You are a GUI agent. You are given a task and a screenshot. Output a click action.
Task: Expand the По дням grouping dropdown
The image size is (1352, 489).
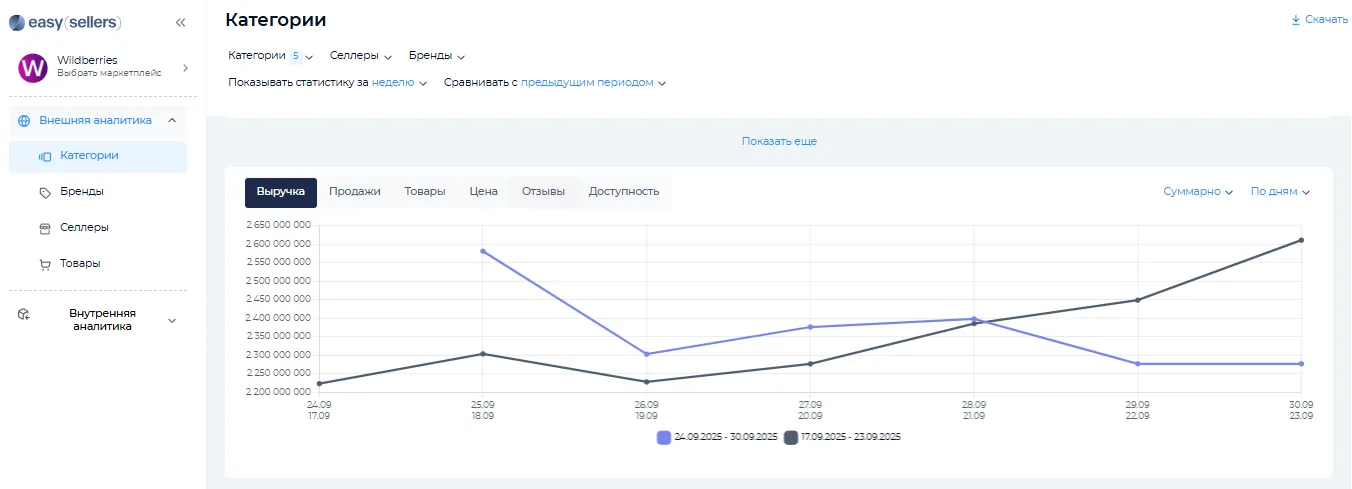tap(1280, 192)
